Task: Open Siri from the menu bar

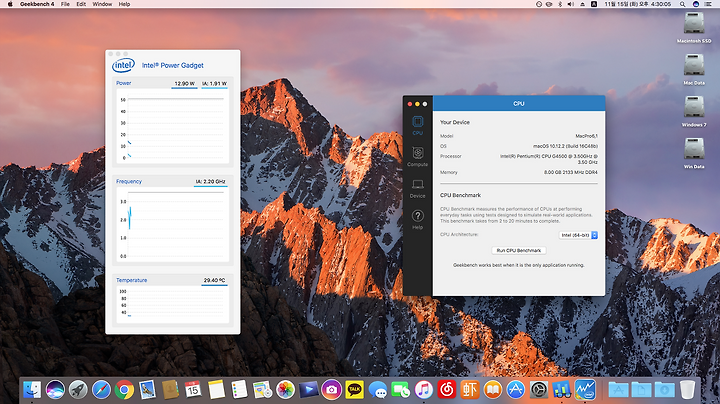Action: (x=696, y=4)
